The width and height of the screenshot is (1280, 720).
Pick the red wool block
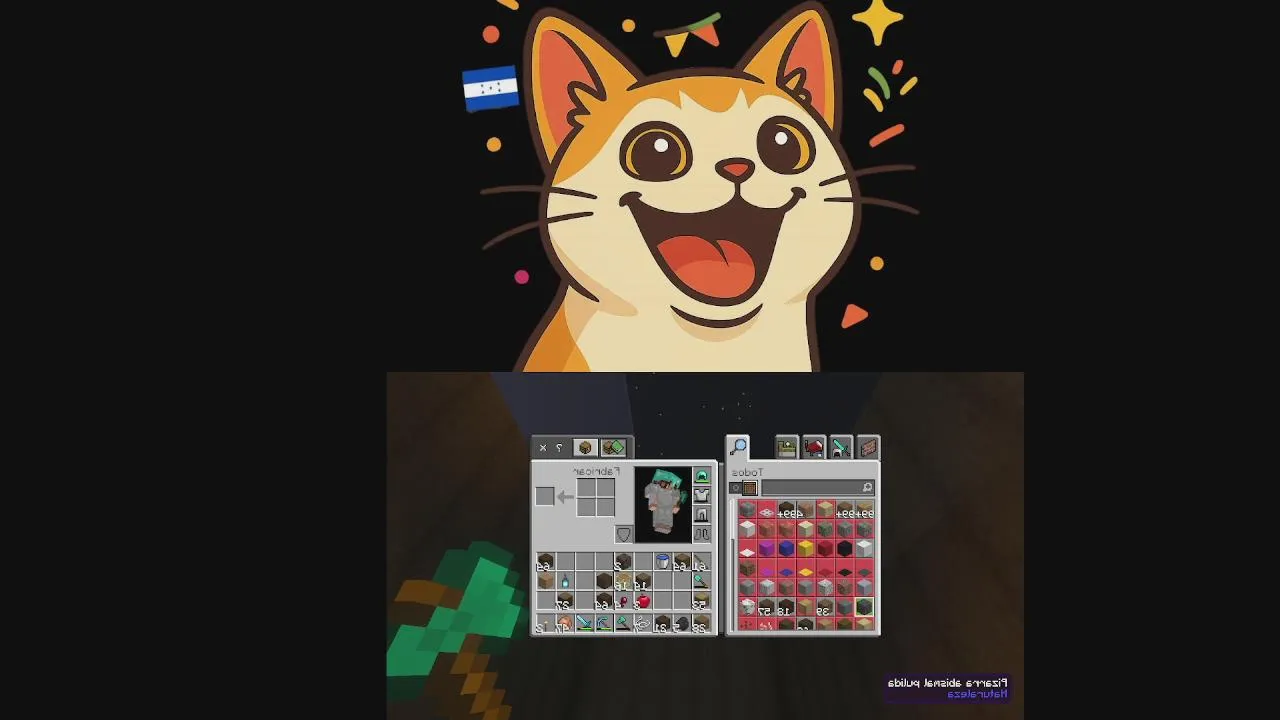(x=825, y=548)
